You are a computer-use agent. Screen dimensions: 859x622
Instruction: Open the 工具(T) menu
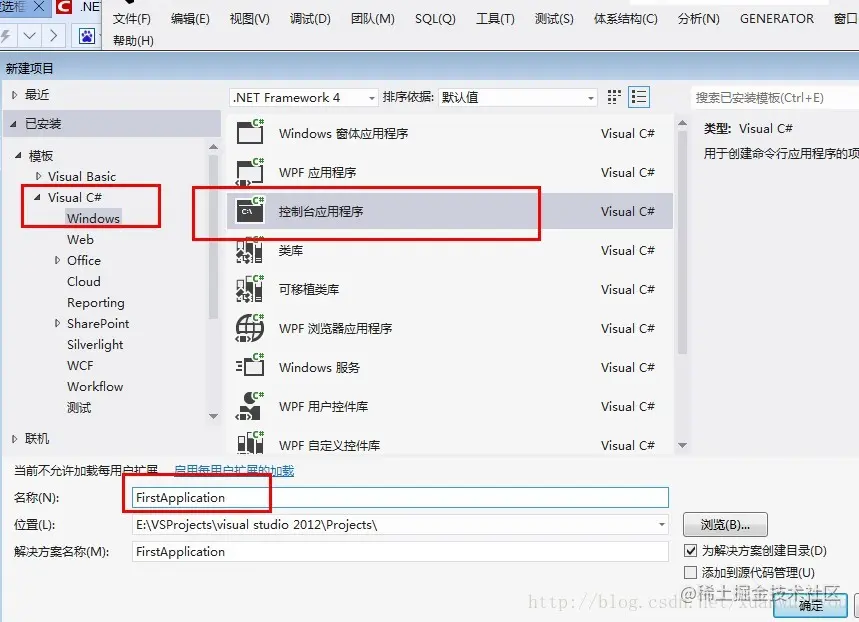pyautogui.click(x=495, y=19)
